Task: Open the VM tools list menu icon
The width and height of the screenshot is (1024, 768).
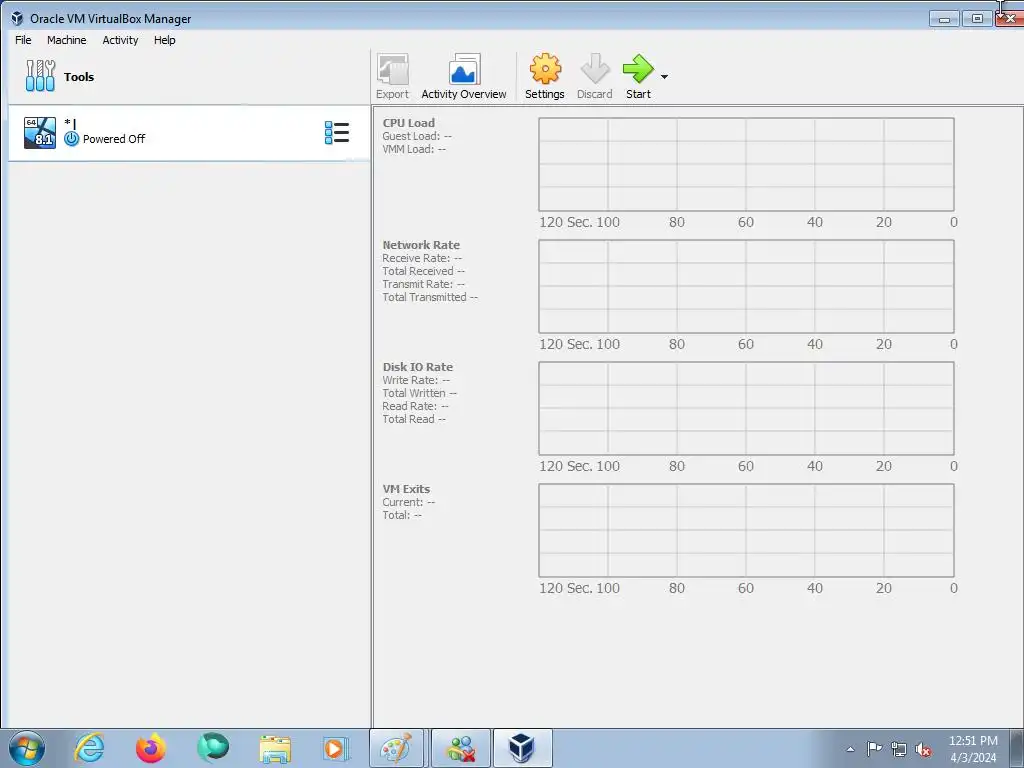Action: pos(337,133)
